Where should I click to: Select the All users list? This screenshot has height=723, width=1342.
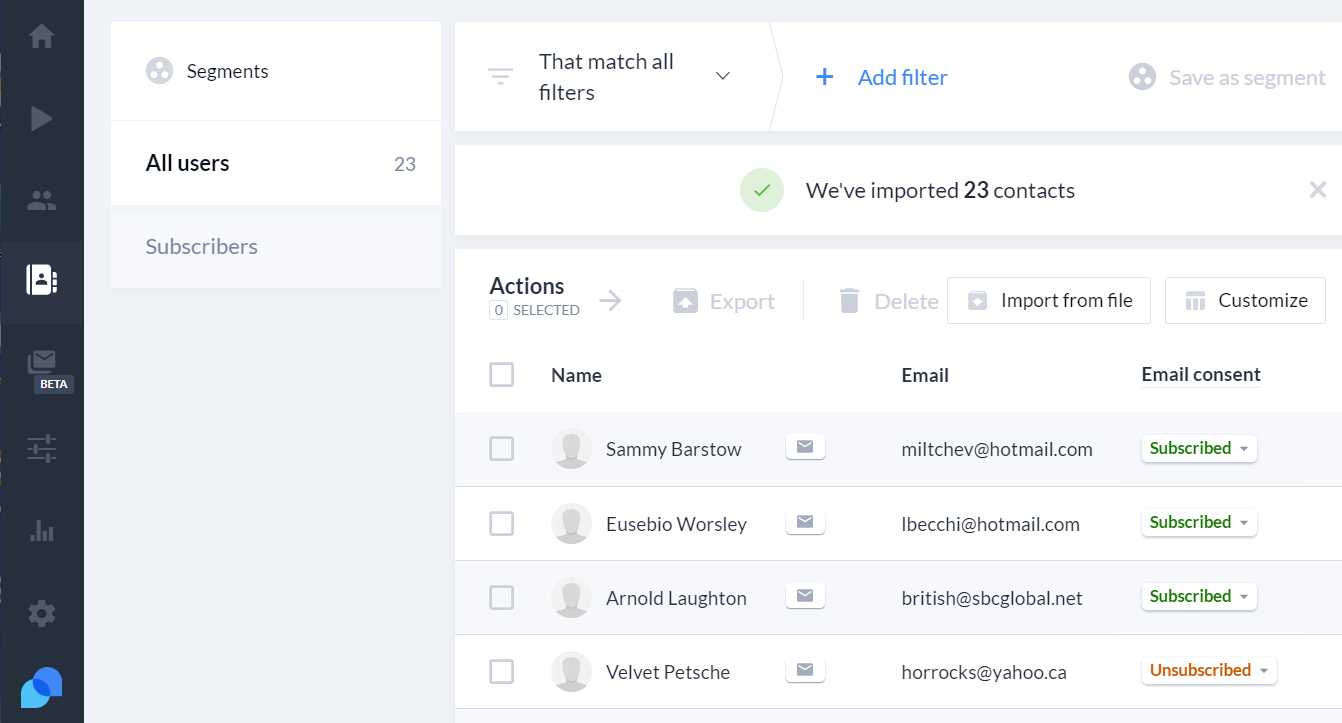tap(189, 162)
